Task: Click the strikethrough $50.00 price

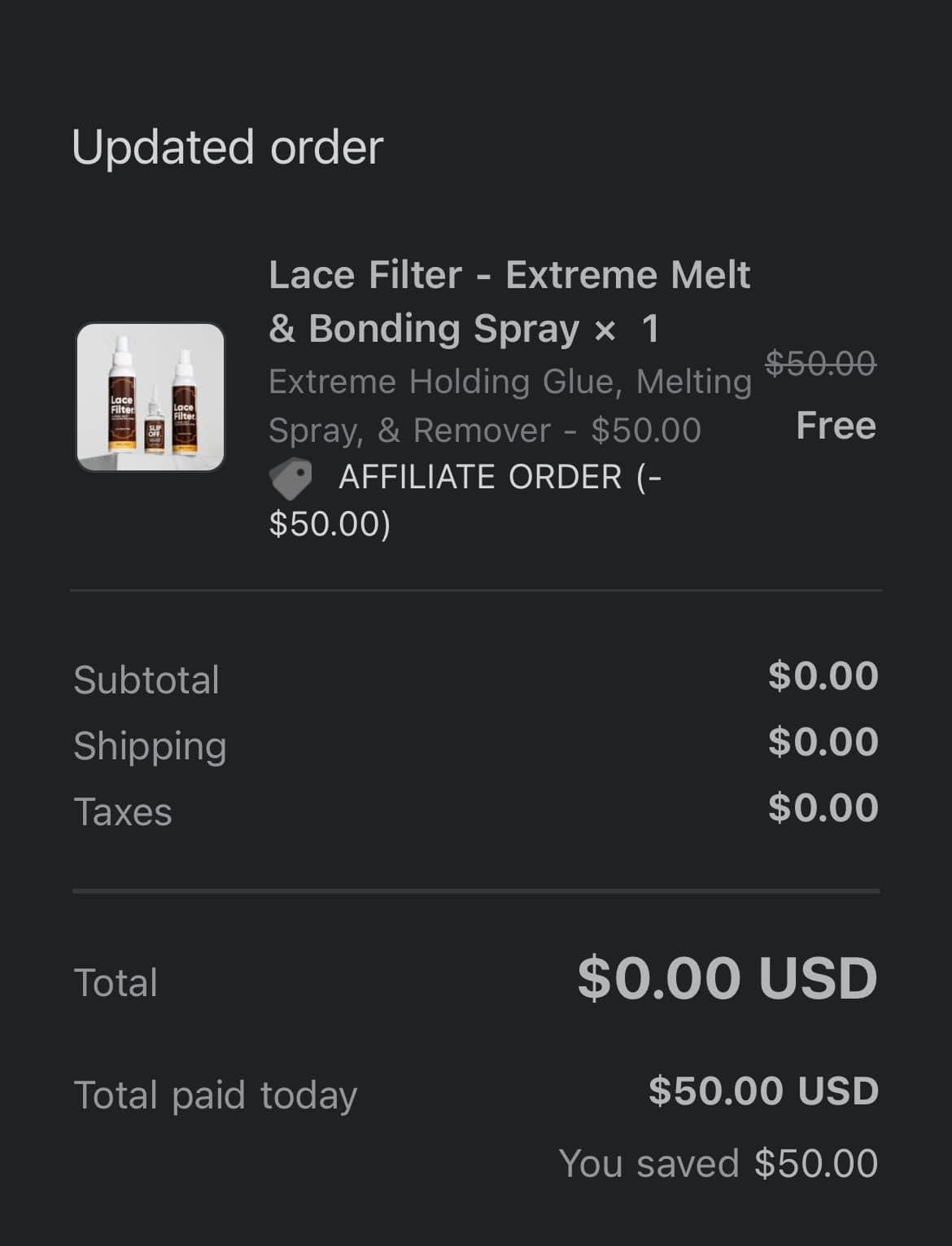Action: coord(820,362)
